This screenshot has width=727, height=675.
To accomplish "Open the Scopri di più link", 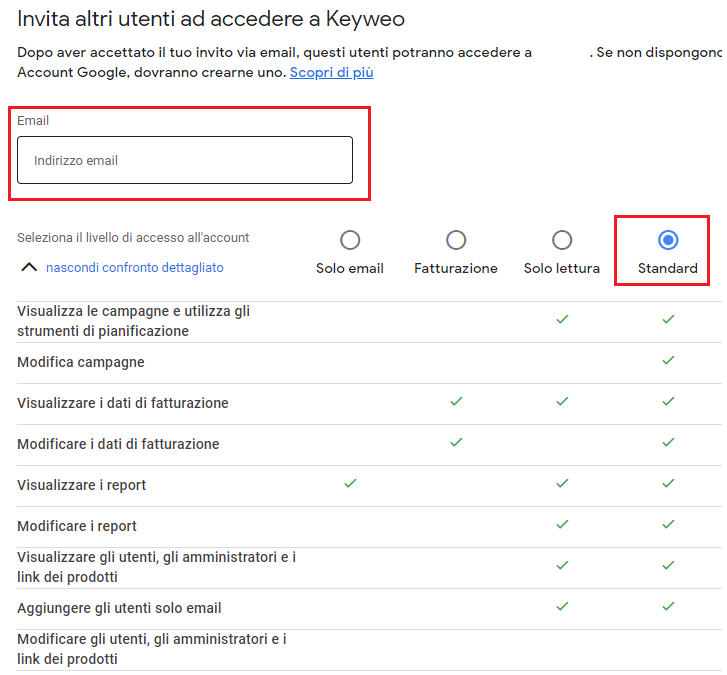I will [332, 72].
